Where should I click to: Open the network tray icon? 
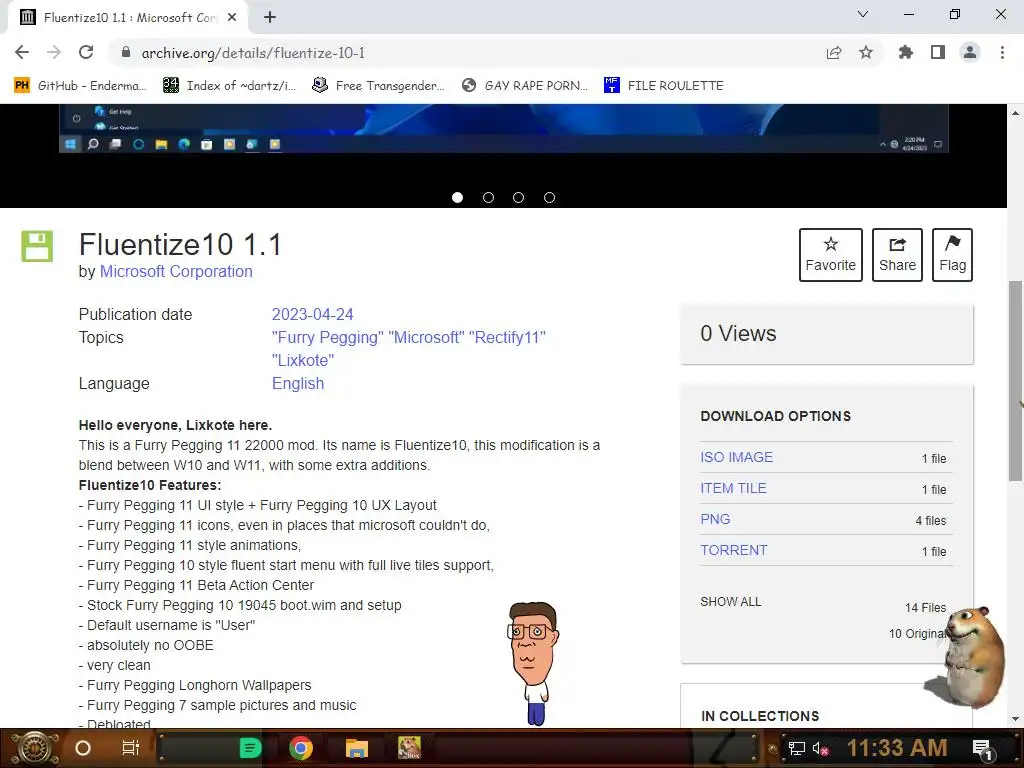796,748
